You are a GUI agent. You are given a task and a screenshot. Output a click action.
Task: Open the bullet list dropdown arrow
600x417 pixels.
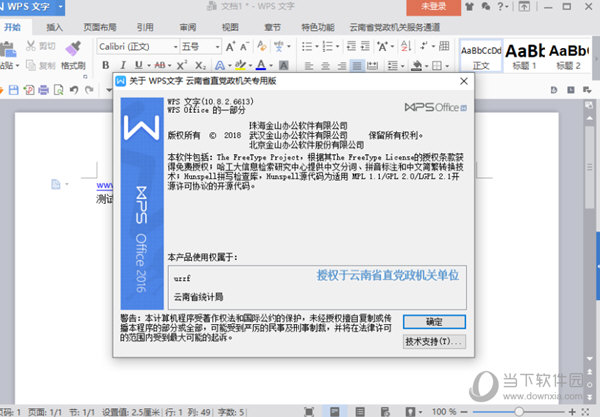click(316, 47)
